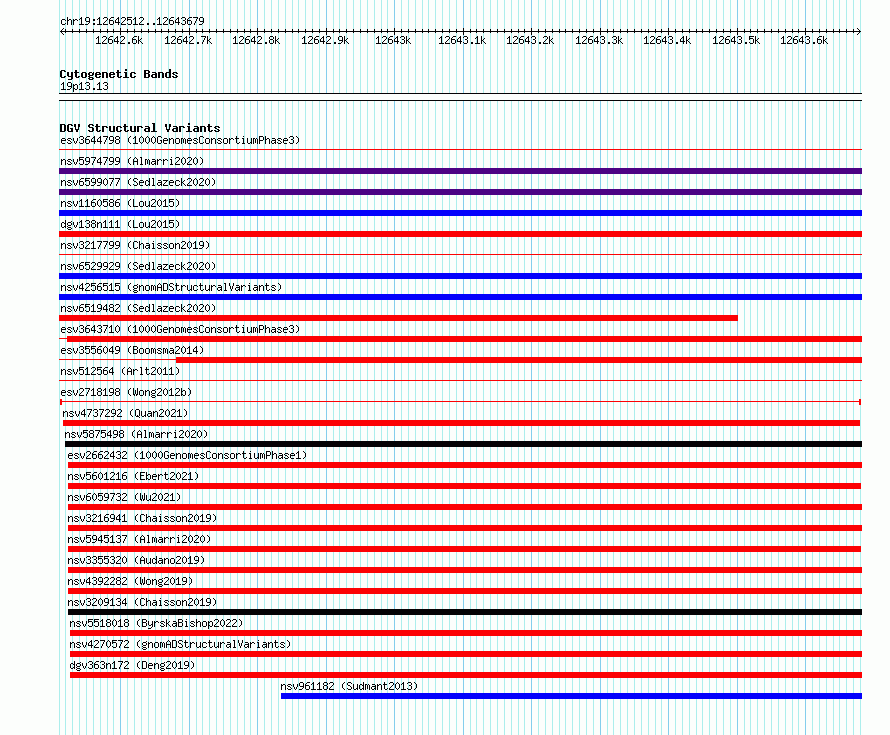
Task: Select the nsv5945137 (Almarri2020) label
Action: [139, 539]
